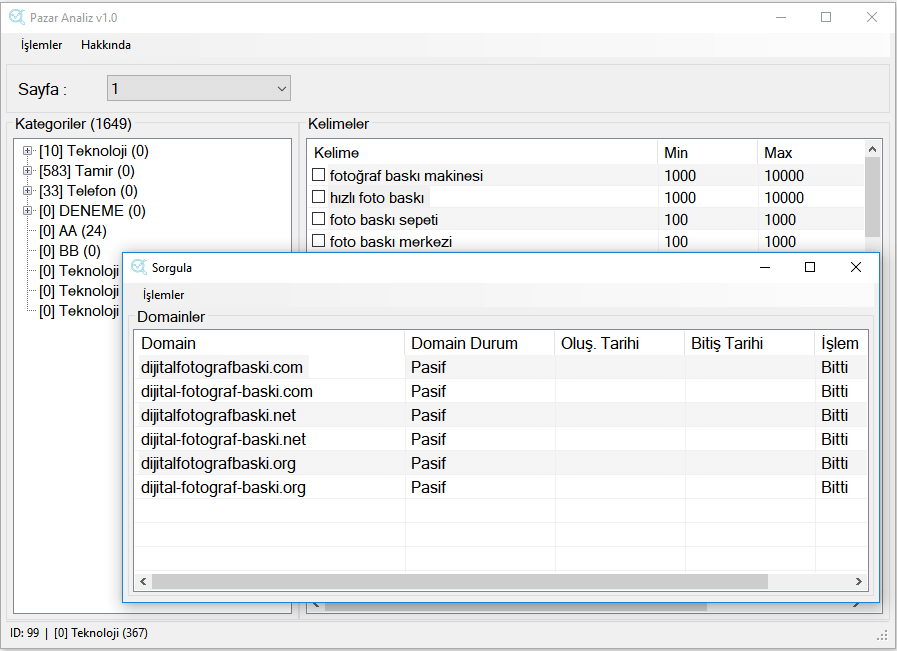Image resolution: width=897 pixels, height=651 pixels.
Task: Select the [583] Tamir (0) category
Action: tap(87, 171)
